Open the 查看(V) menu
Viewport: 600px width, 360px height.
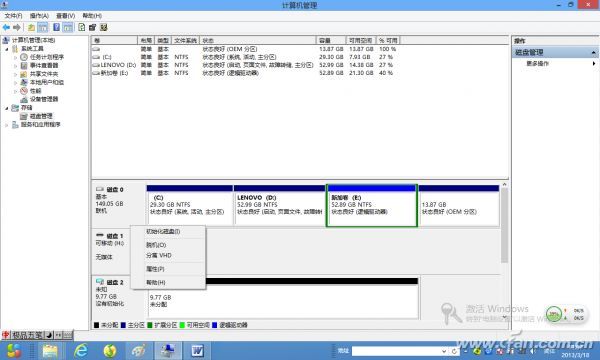click(x=65, y=16)
